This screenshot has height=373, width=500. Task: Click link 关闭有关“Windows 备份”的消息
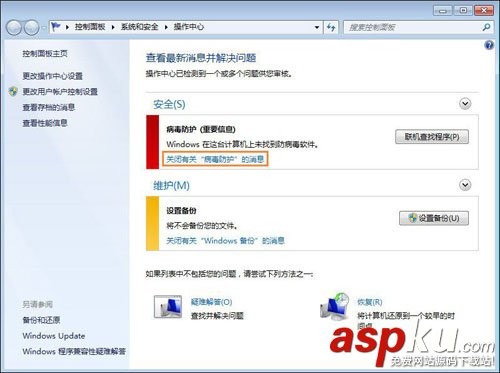225,240
